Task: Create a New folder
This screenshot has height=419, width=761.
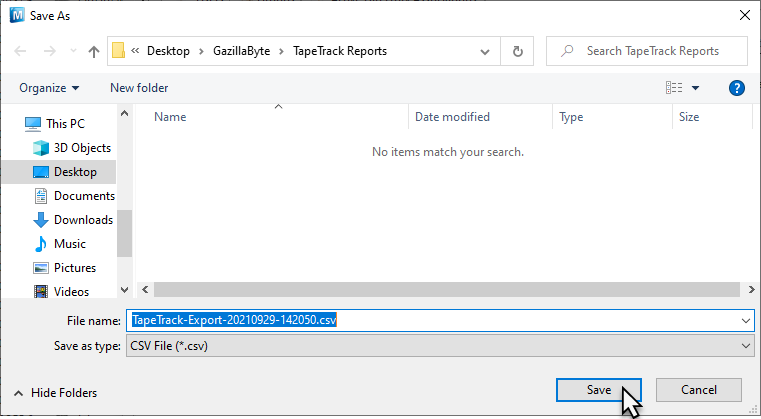Action: coord(139,88)
